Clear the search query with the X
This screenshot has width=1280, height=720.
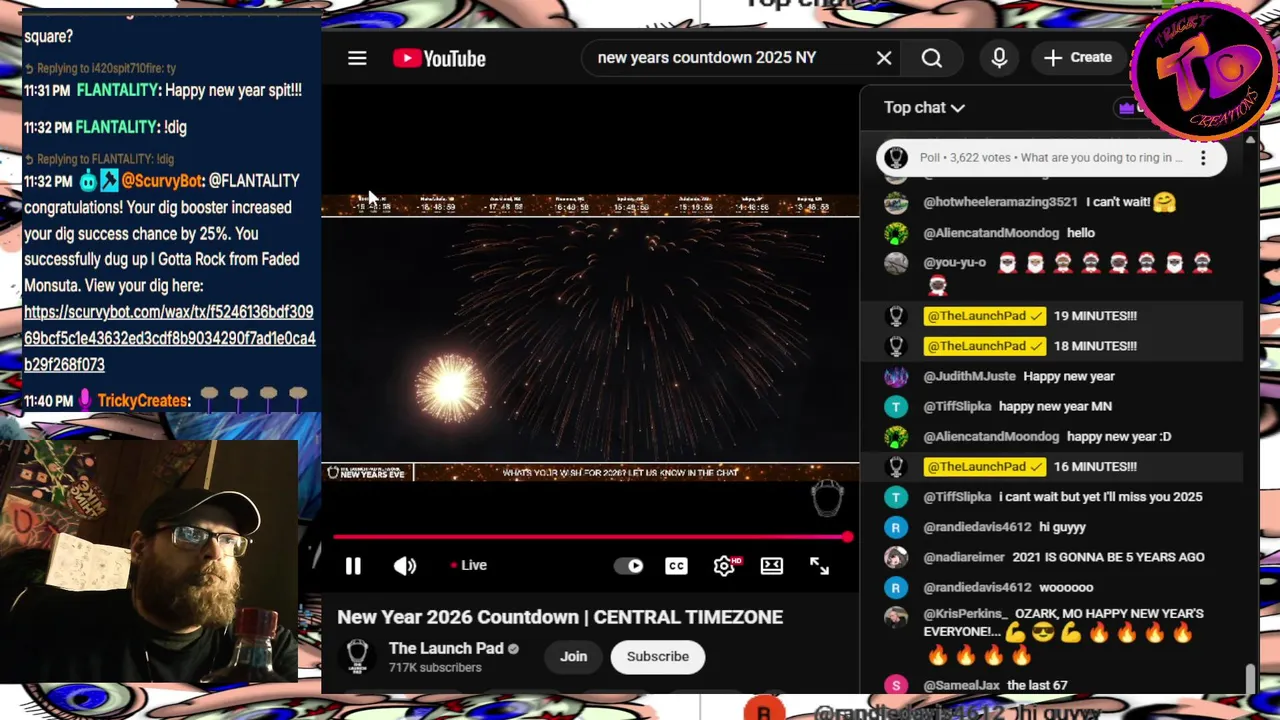(884, 58)
